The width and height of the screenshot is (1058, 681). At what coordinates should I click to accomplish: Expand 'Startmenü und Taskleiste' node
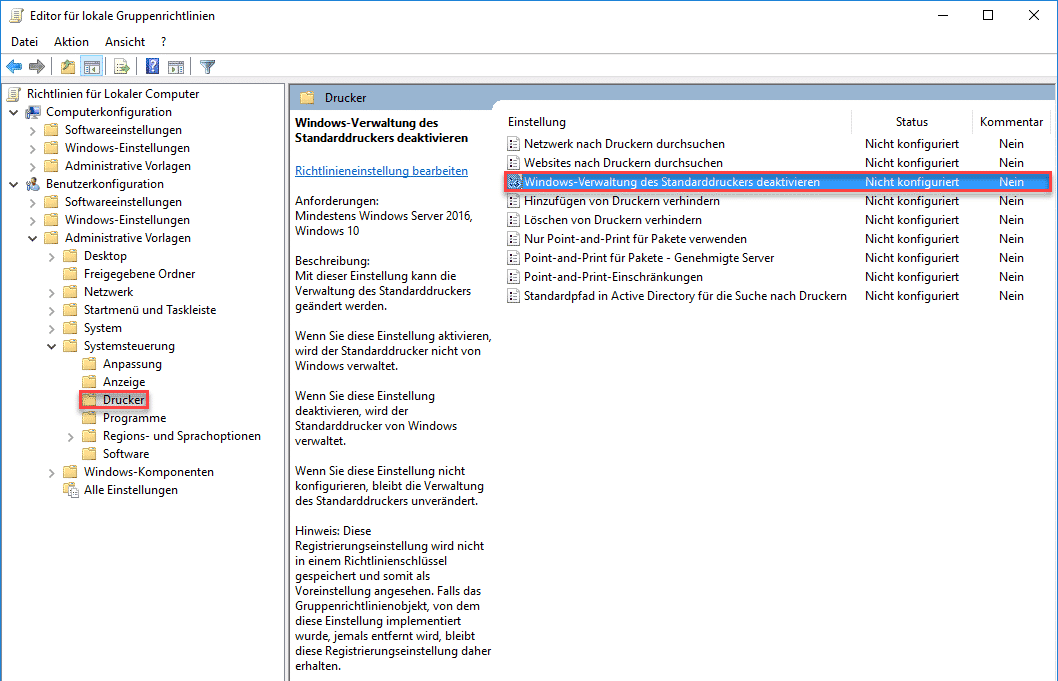click(x=51, y=310)
